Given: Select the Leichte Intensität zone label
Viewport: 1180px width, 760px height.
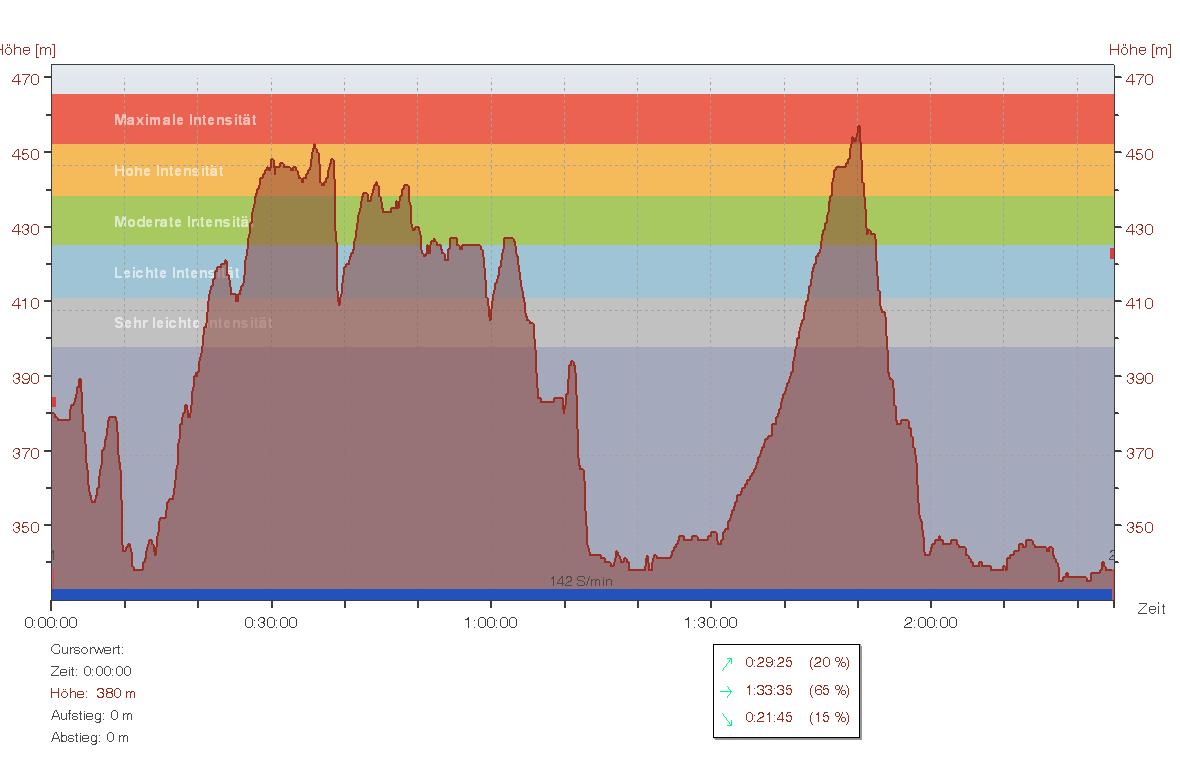Looking at the screenshot, I should tap(176, 273).
